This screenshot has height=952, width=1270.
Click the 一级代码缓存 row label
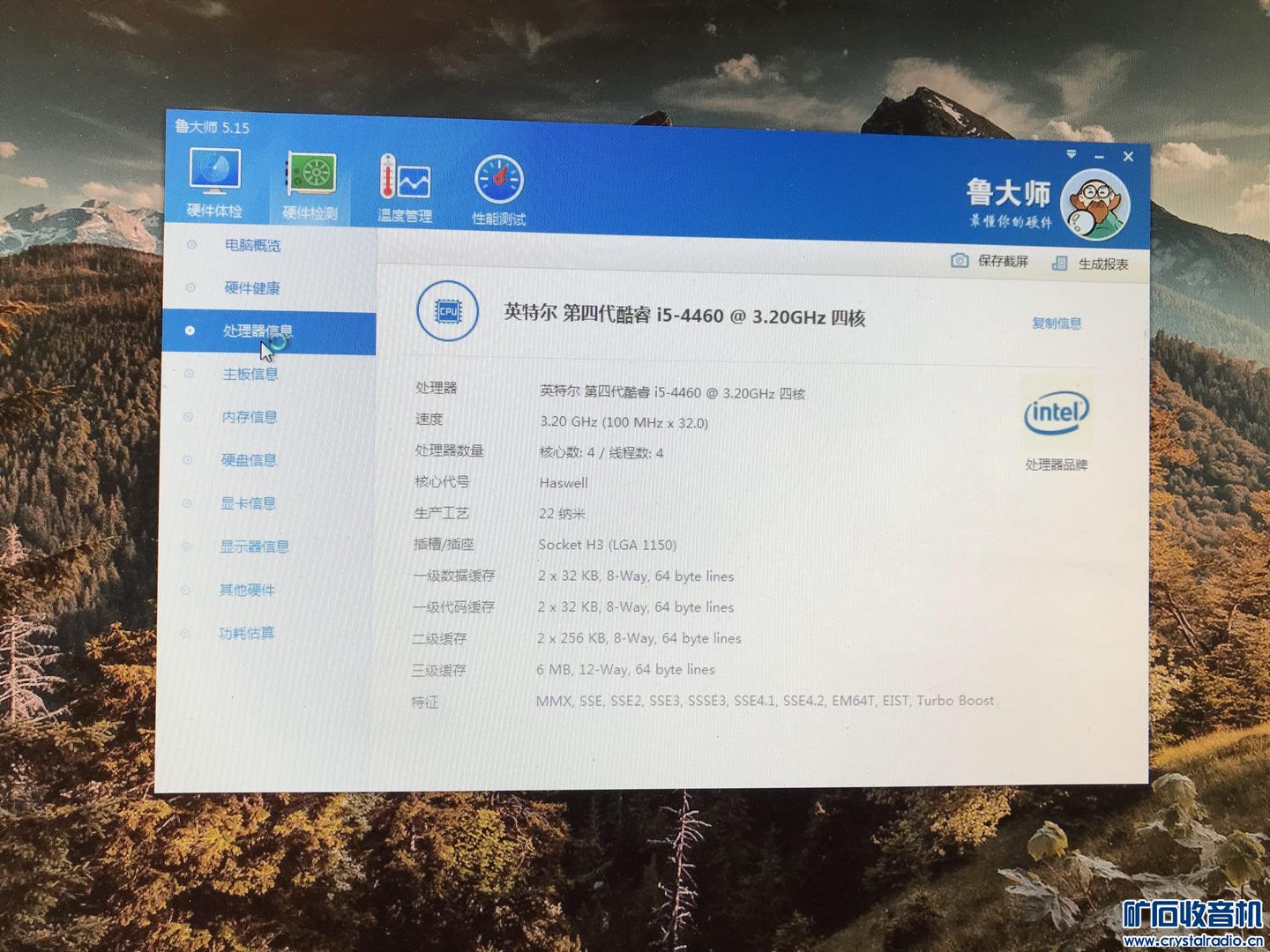coord(453,606)
